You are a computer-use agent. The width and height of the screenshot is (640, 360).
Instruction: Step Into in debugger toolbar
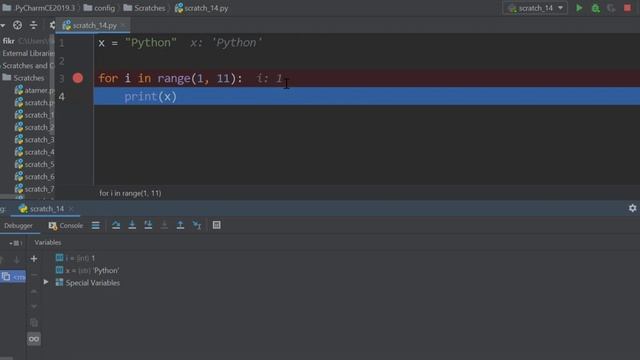(x=132, y=225)
